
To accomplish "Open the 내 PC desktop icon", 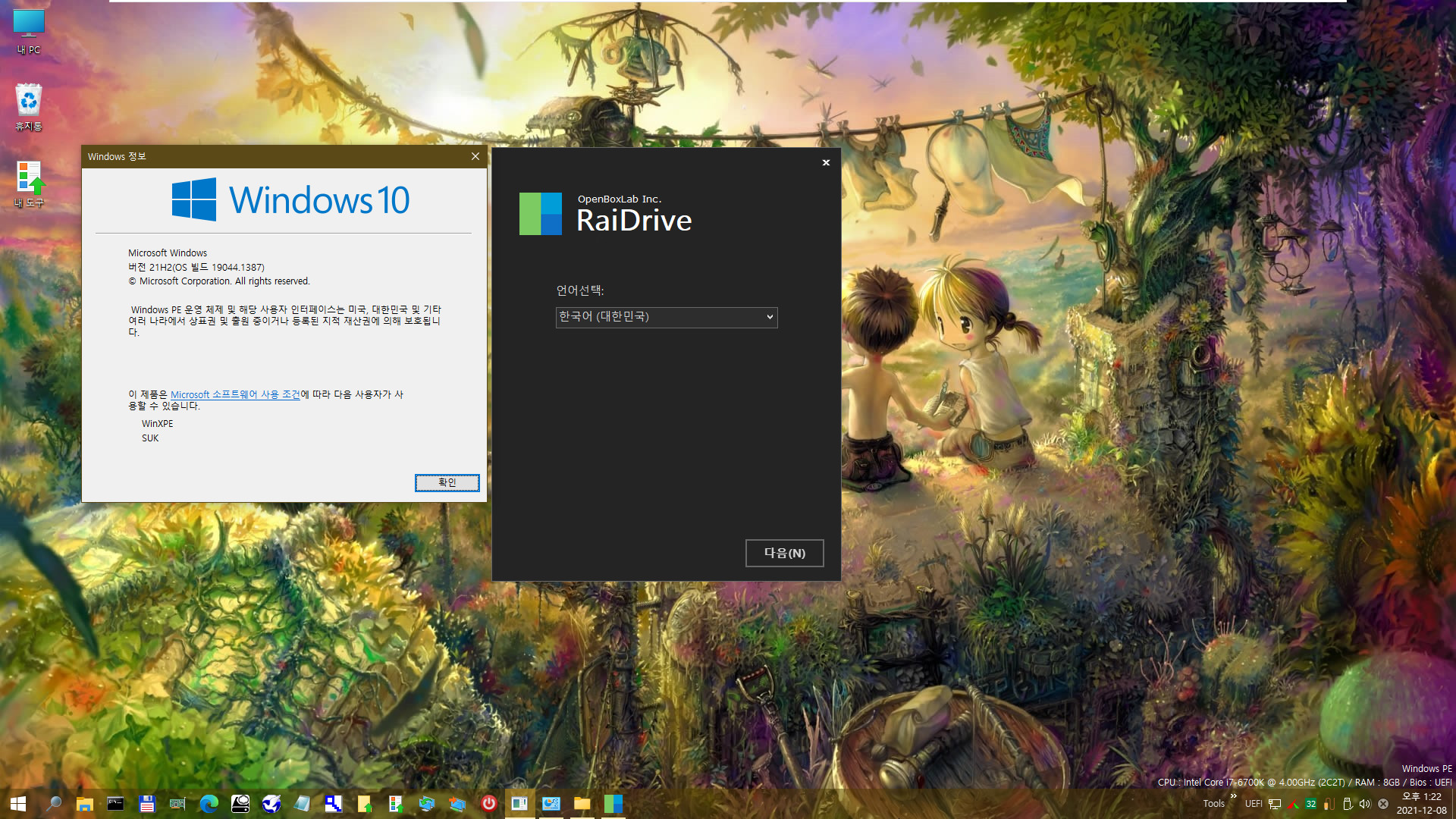I will [29, 32].
